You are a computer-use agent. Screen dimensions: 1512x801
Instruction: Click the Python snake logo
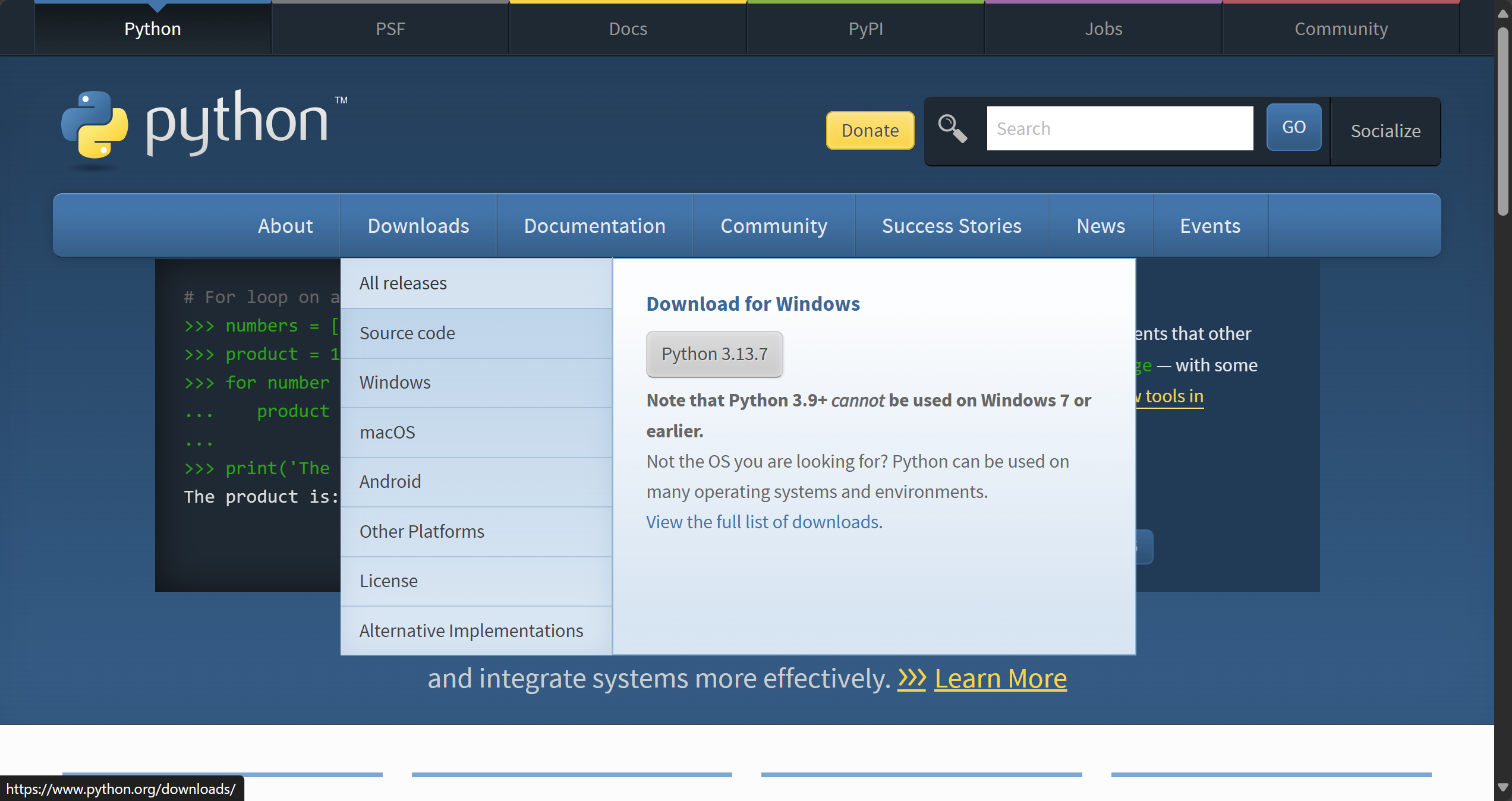95,125
